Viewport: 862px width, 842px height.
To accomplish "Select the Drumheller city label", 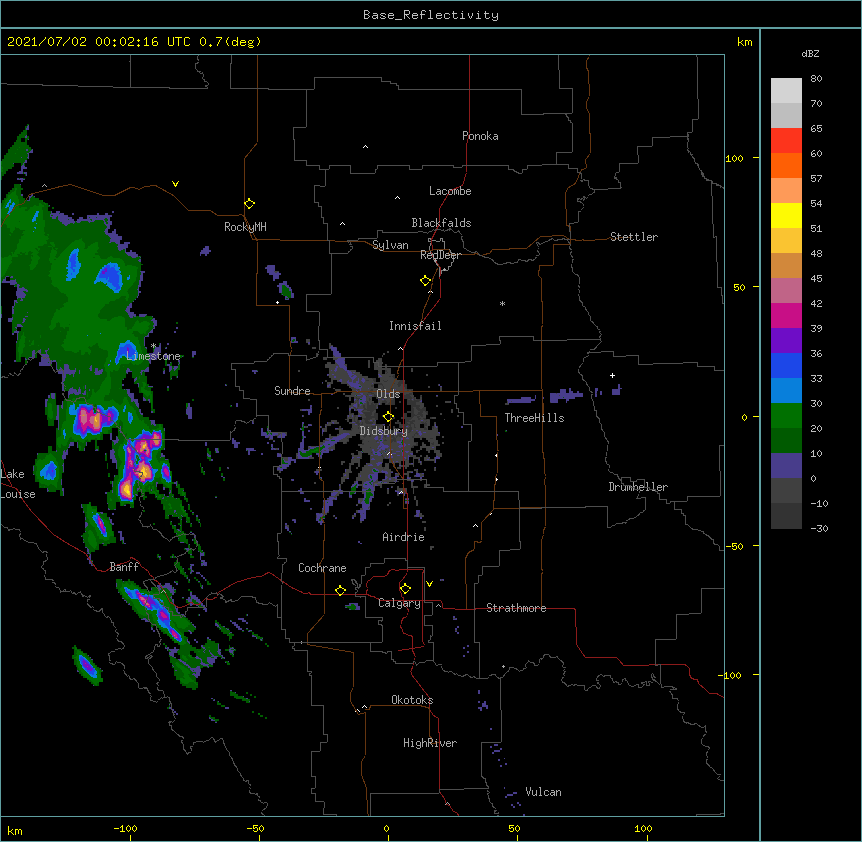I will click(638, 487).
